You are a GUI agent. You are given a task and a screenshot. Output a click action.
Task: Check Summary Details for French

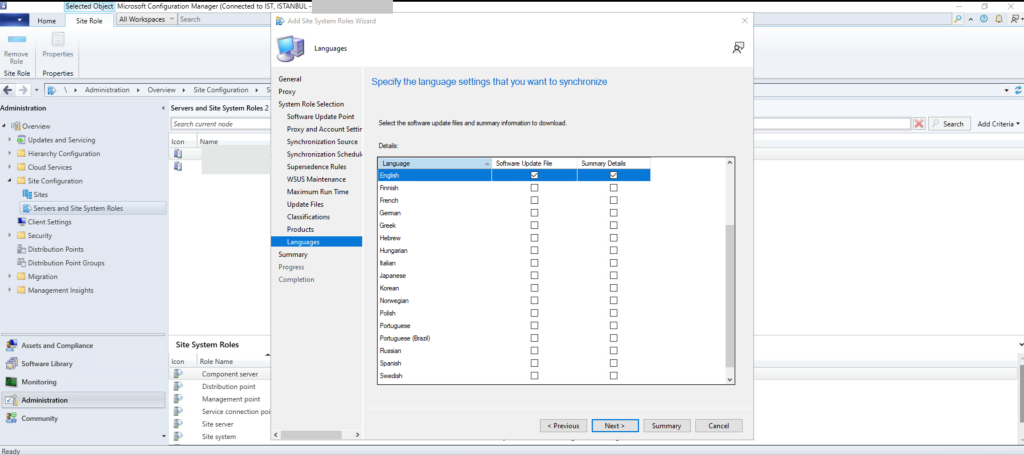pos(614,200)
